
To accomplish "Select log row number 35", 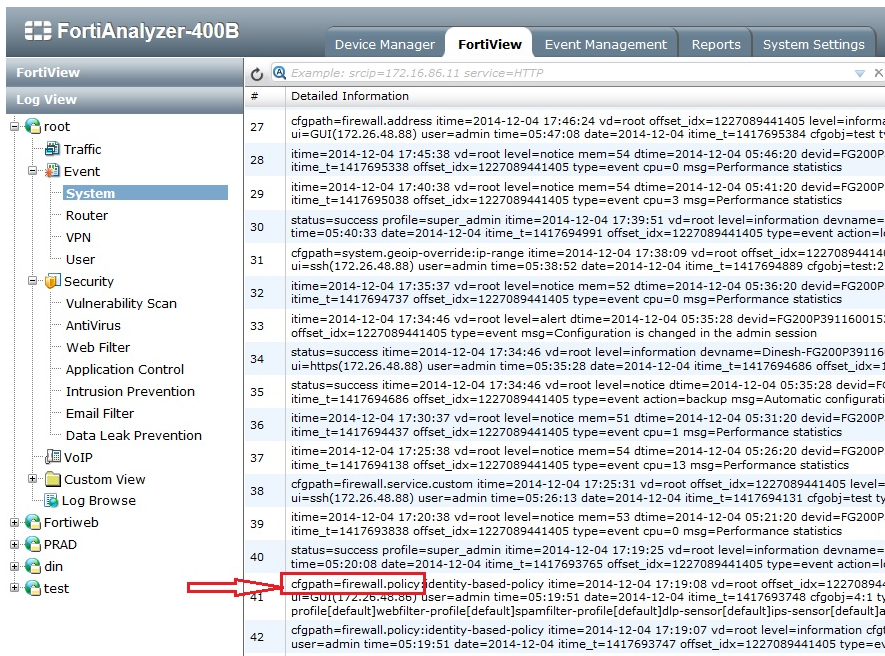I will 565,392.
